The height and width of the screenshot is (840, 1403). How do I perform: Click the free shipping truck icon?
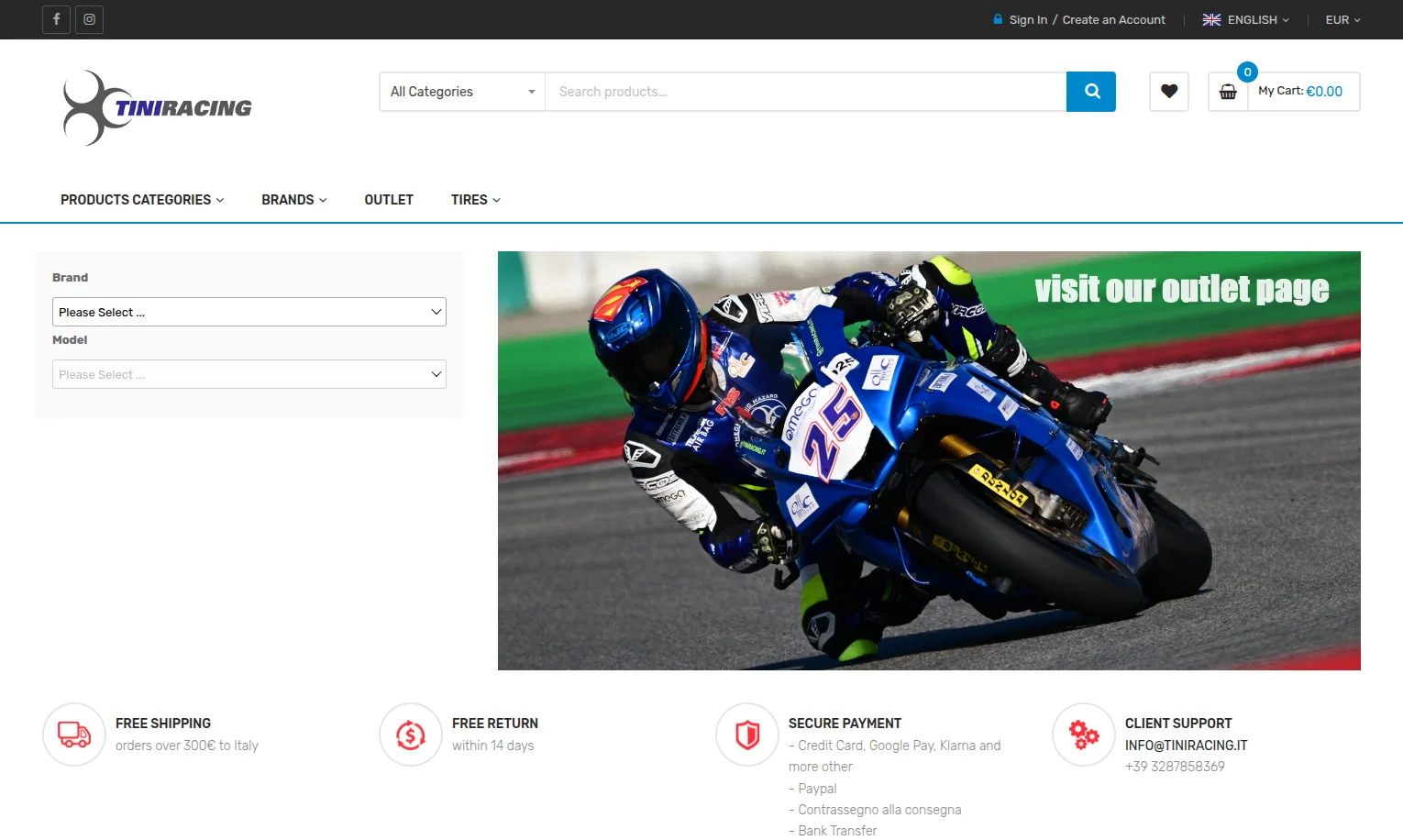click(73, 734)
